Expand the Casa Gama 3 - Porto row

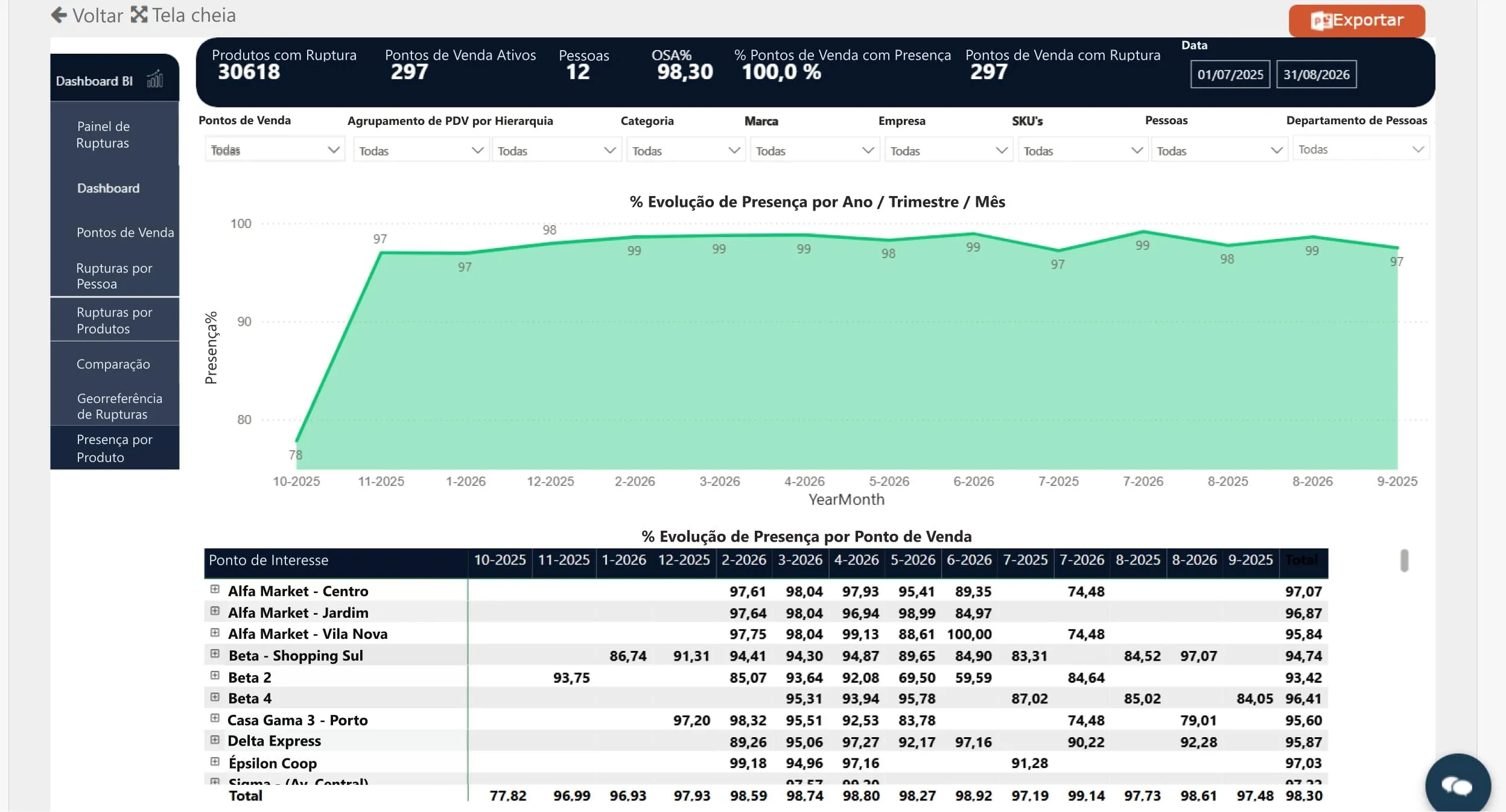215,718
